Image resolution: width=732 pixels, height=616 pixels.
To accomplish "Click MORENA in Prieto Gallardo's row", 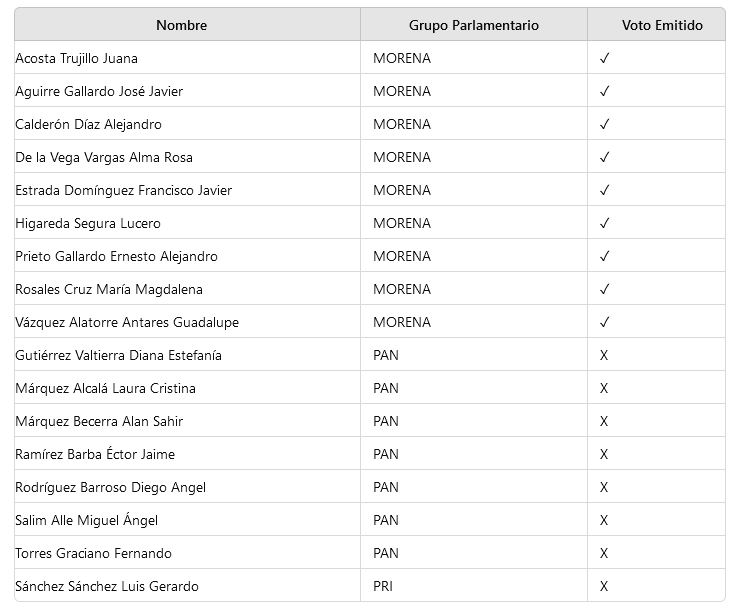I will tap(402, 256).
